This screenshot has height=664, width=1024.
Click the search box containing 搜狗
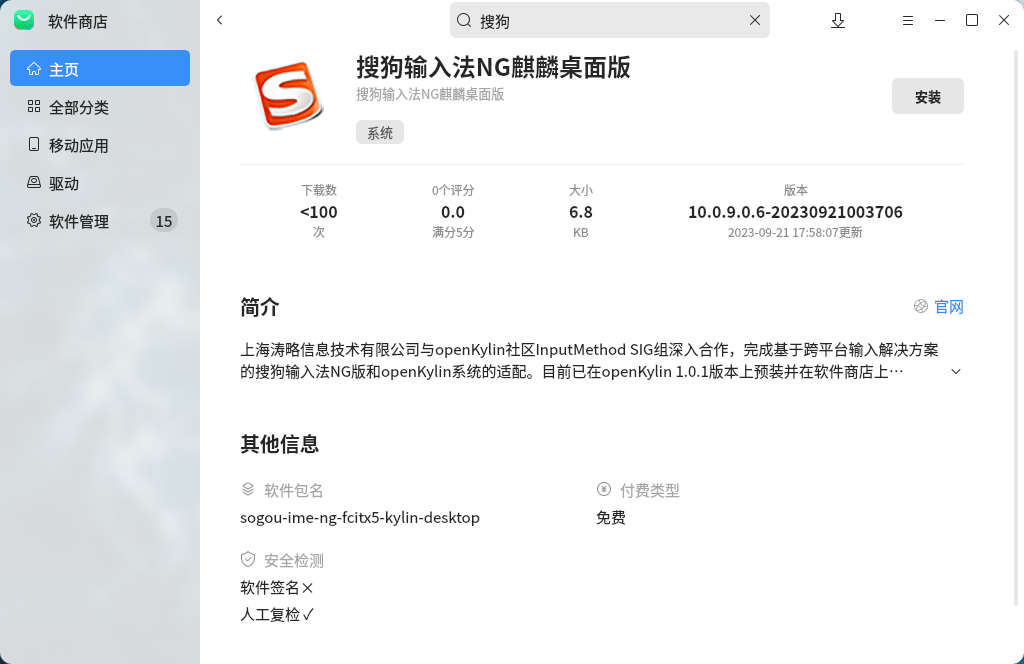[609, 20]
